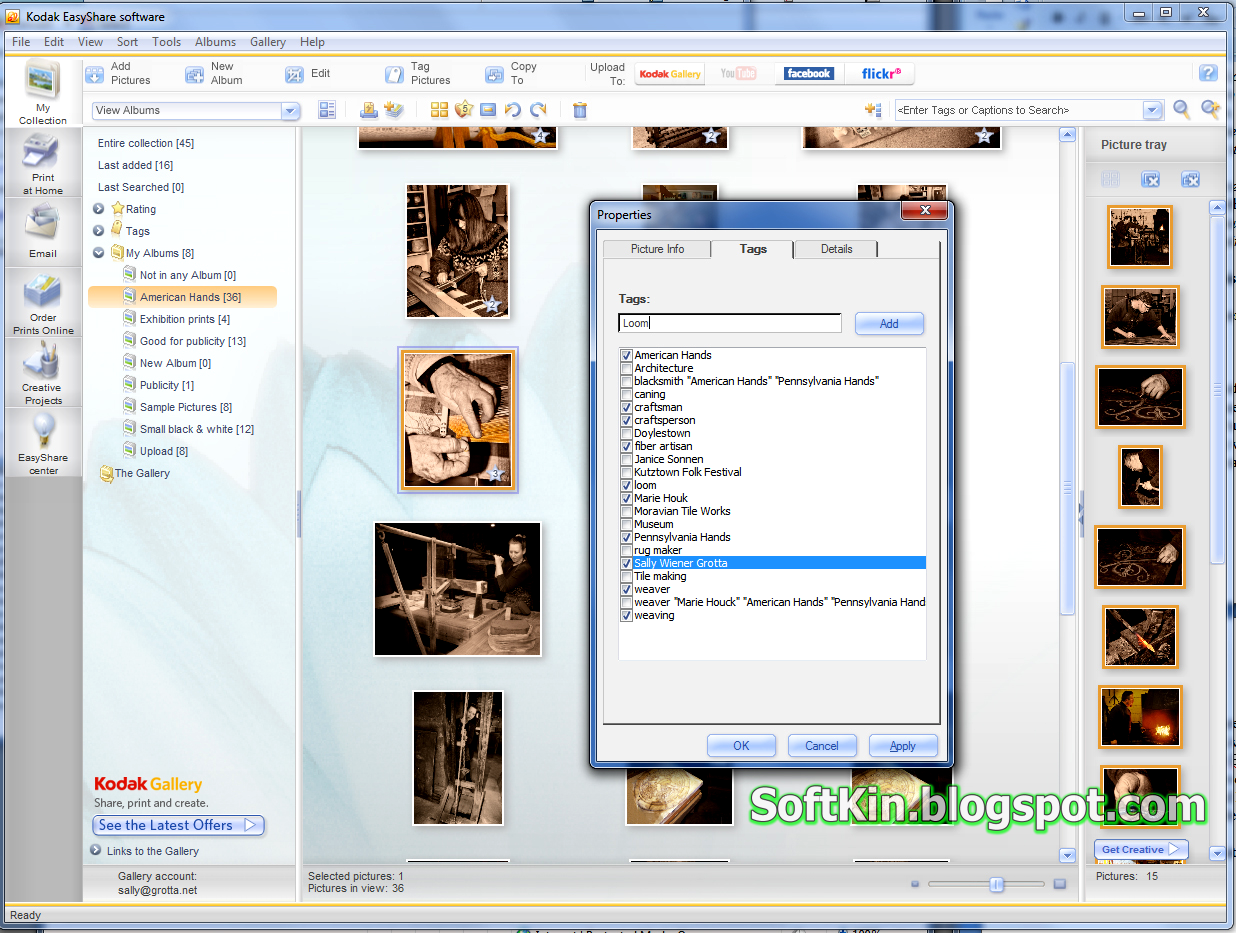Click the Edit pictures icon

[x=294, y=73]
